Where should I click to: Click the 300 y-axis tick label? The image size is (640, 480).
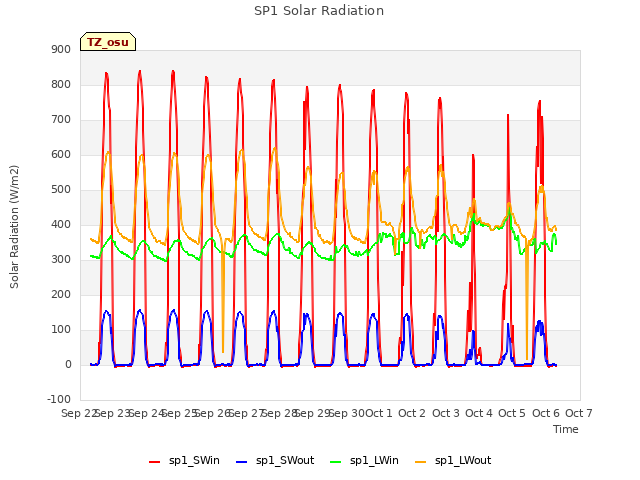61,260
